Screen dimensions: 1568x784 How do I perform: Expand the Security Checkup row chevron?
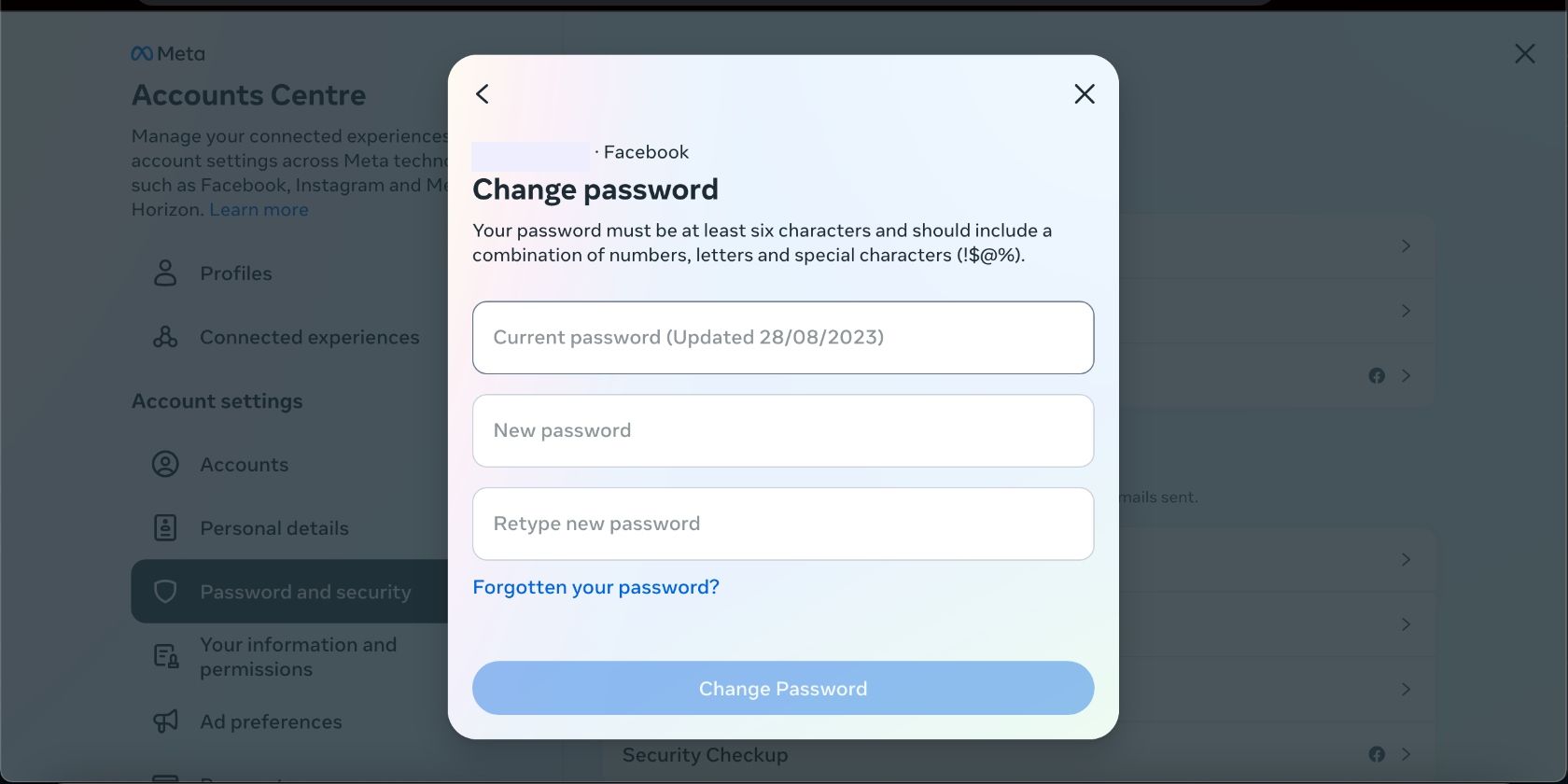click(x=1407, y=754)
